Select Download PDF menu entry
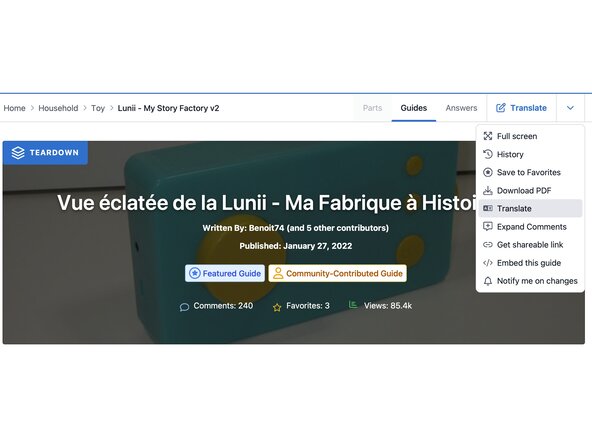The width and height of the screenshot is (592, 444). [x=530, y=190]
